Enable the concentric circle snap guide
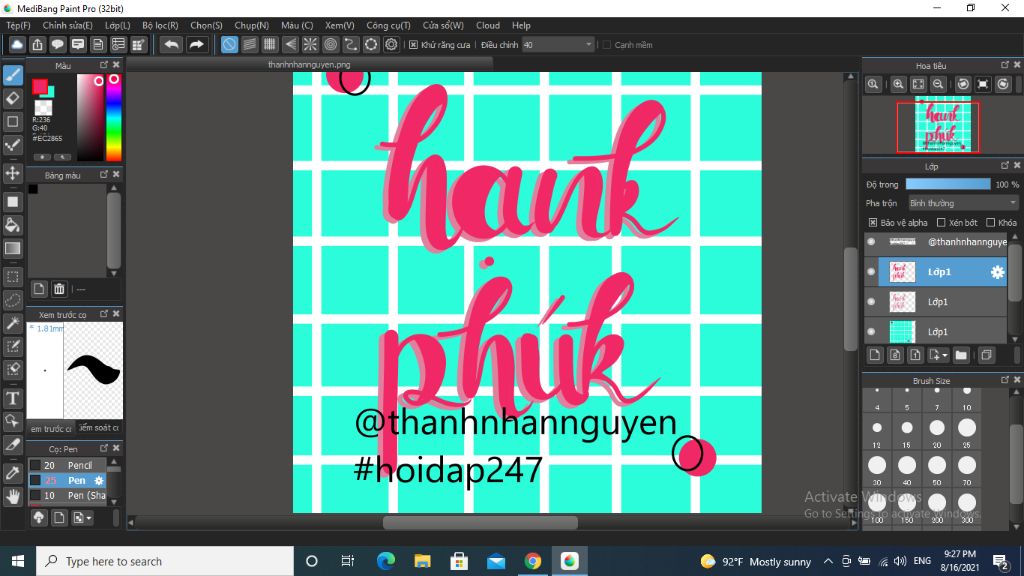Screen dimensions: 1024x576 [330, 44]
